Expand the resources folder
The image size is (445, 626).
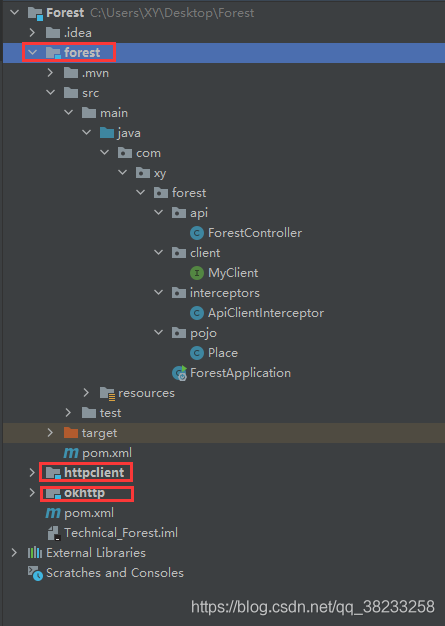click(86, 393)
